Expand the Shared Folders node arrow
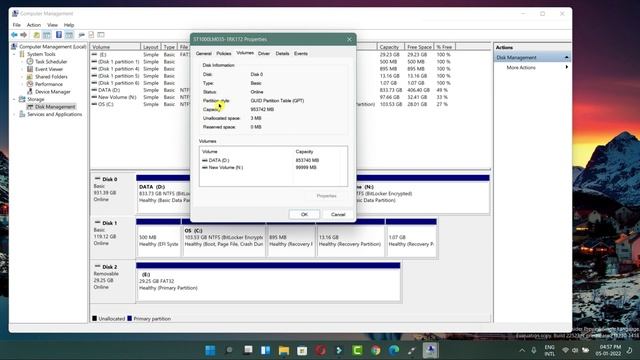Viewport: 640px width, 360px height. [x=22, y=77]
